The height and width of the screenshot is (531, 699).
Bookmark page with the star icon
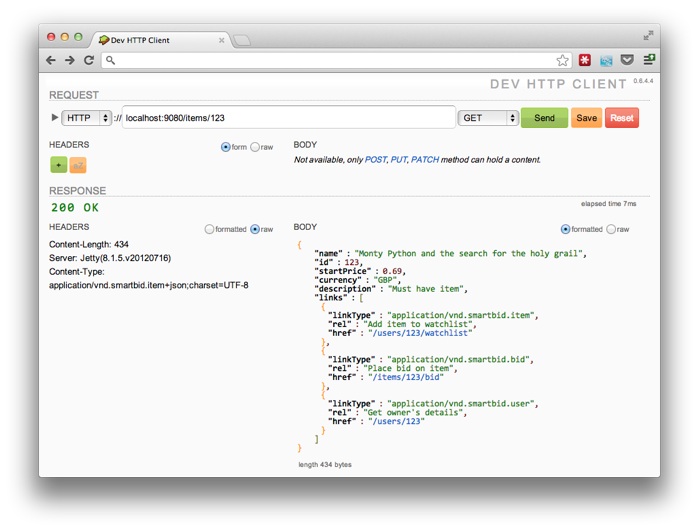[x=563, y=60]
